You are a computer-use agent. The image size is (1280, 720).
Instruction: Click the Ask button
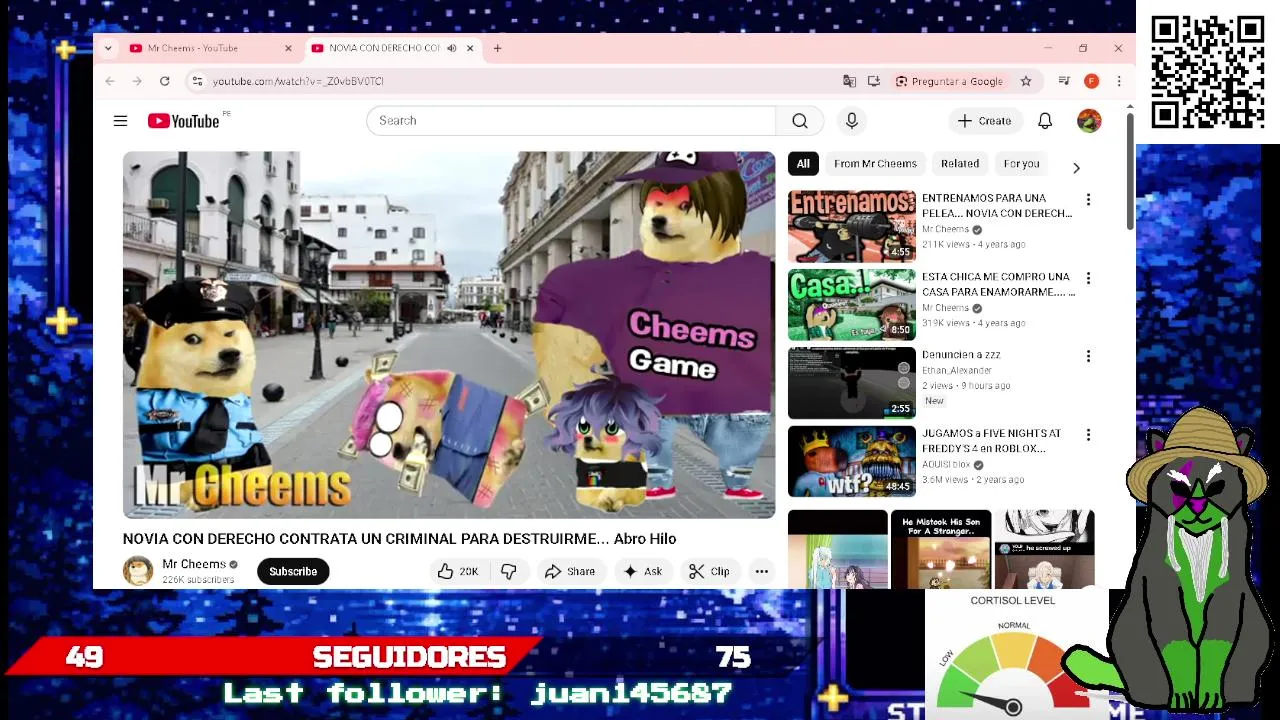coord(642,572)
